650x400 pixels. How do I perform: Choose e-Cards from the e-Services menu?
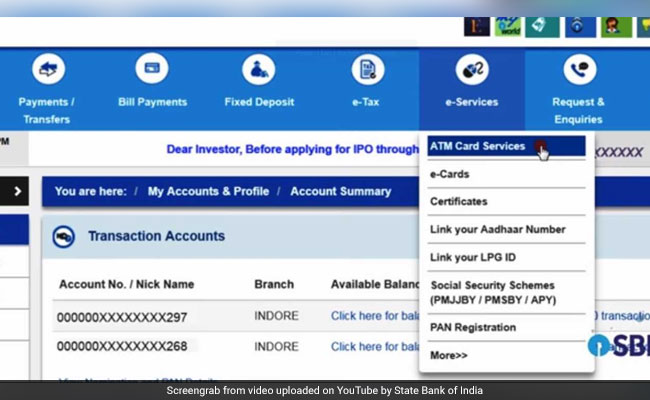449,174
